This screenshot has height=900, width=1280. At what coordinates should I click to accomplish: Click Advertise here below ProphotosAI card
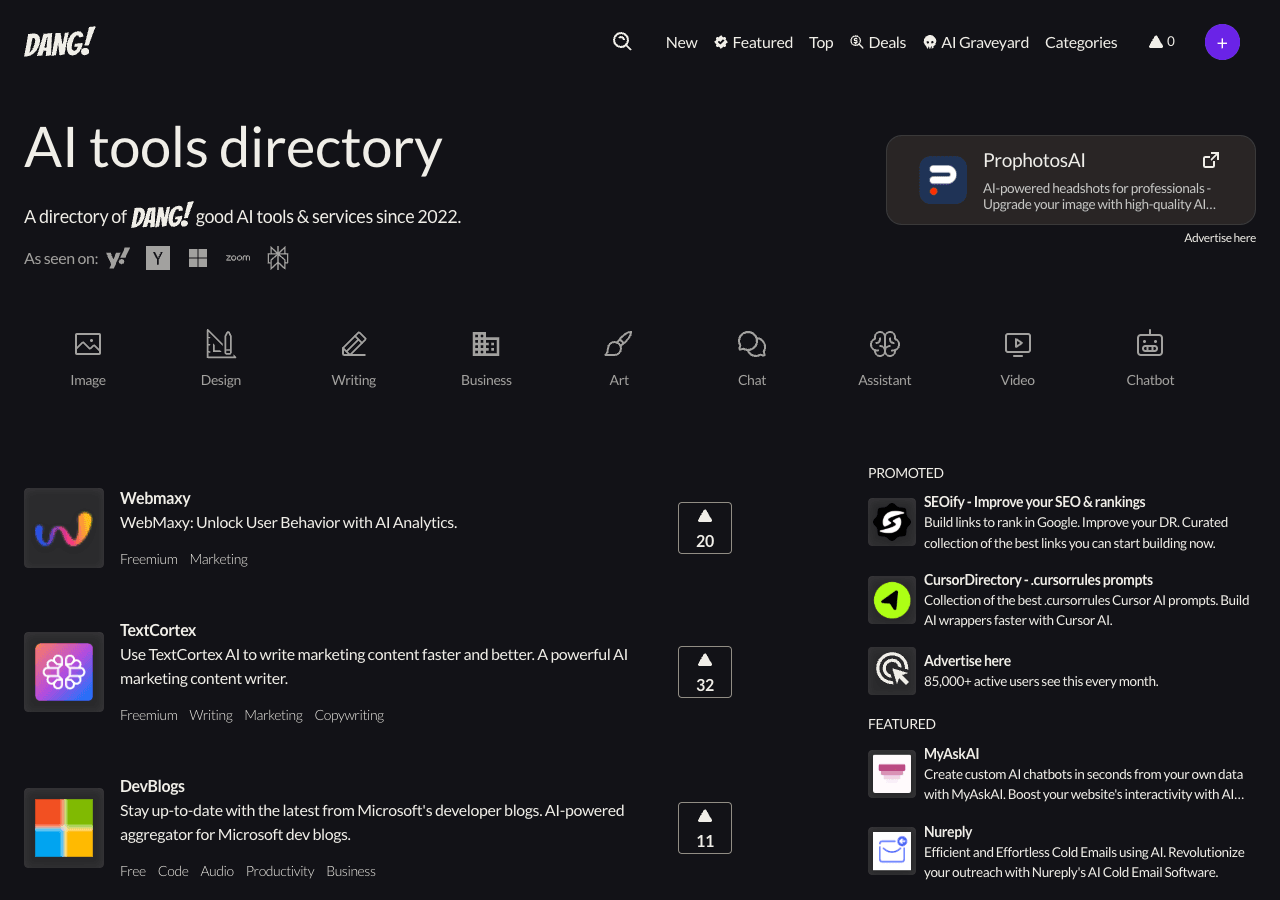pyautogui.click(x=1220, y=238)
